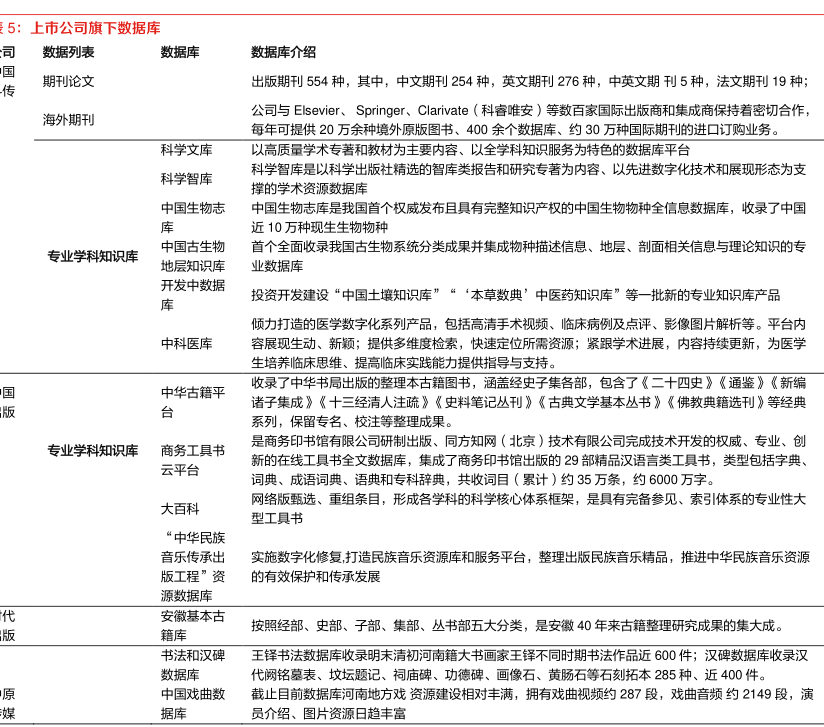Click the description starting "以高质量学术专著和教材"
Viewport: 824px width, 727px height.
point(470,150)
